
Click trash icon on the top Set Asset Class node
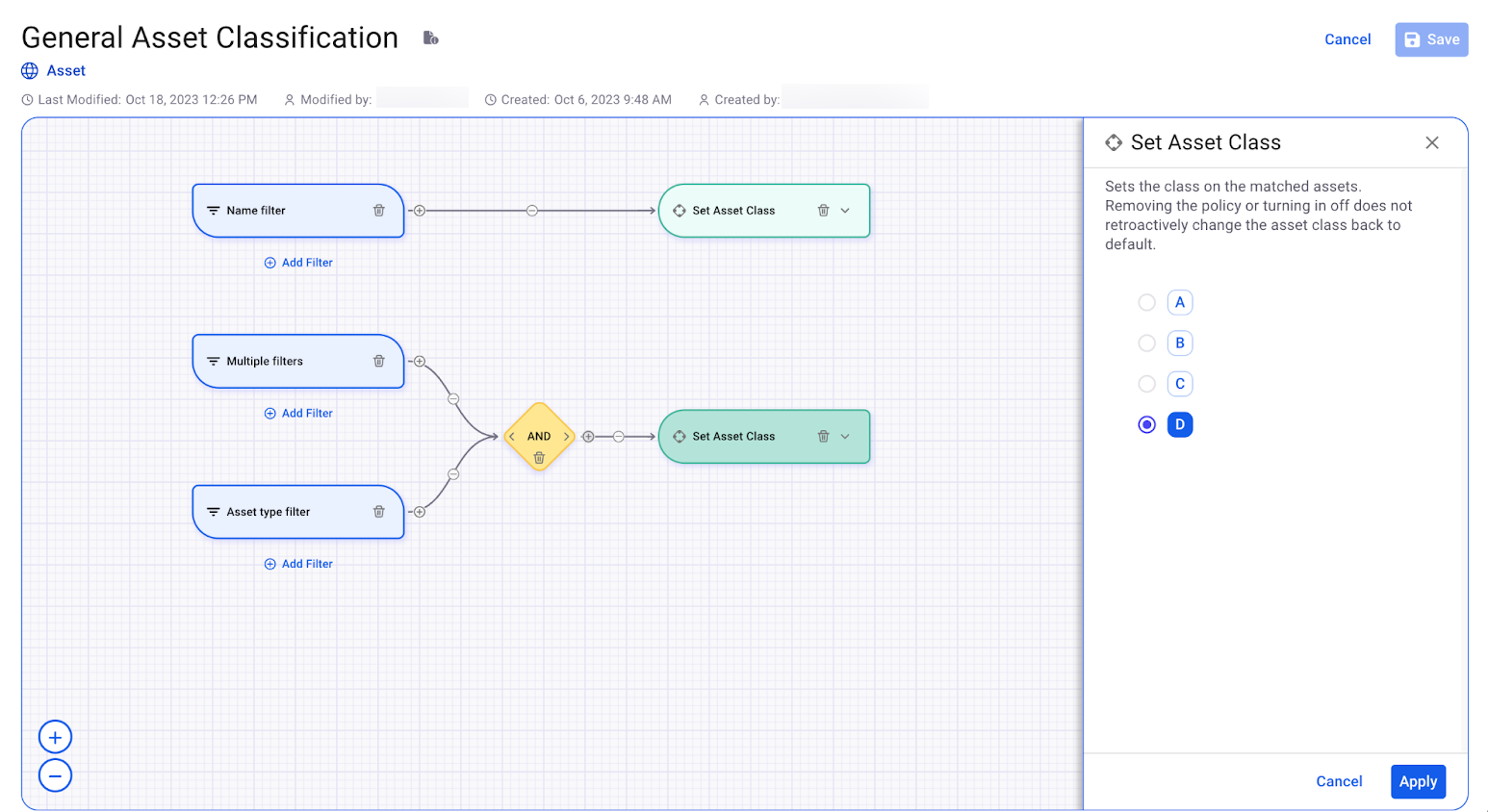(x=823, y=210)
